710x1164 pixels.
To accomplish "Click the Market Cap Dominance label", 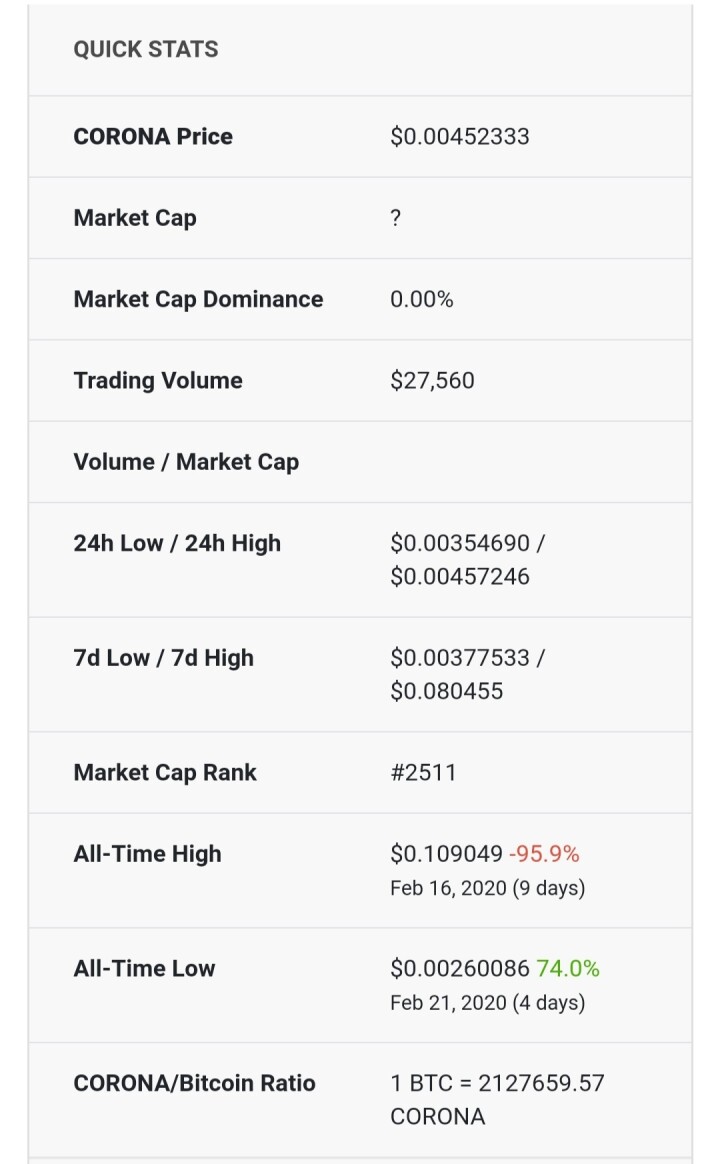I will click(x=198, y=299).
